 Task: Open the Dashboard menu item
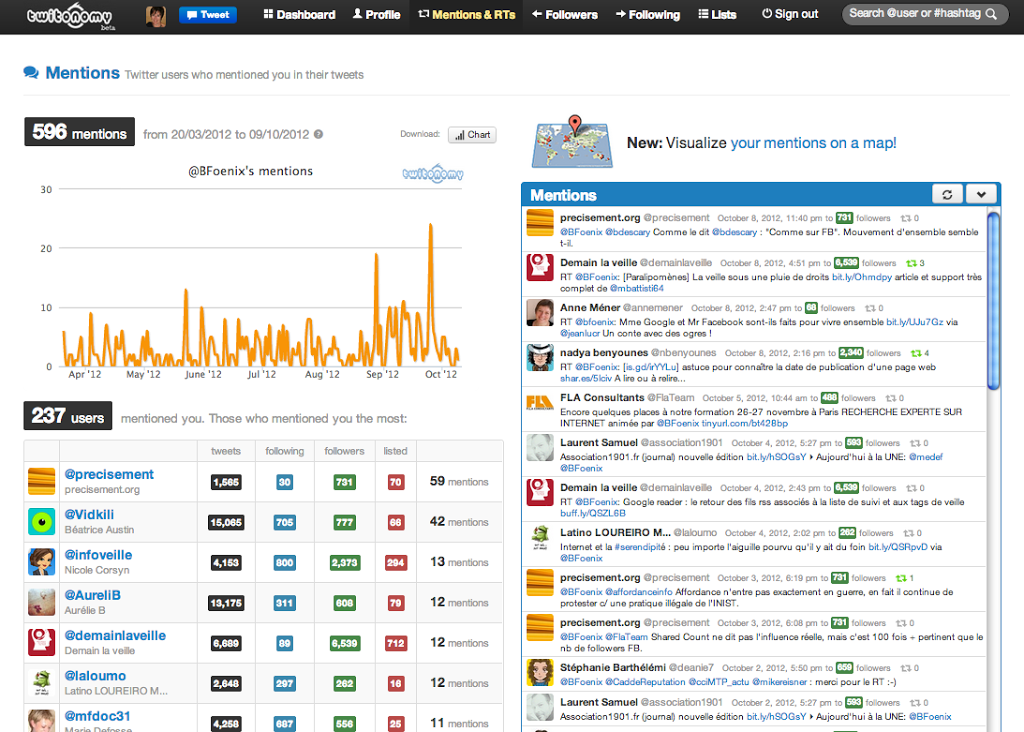(x=299, y=14)
